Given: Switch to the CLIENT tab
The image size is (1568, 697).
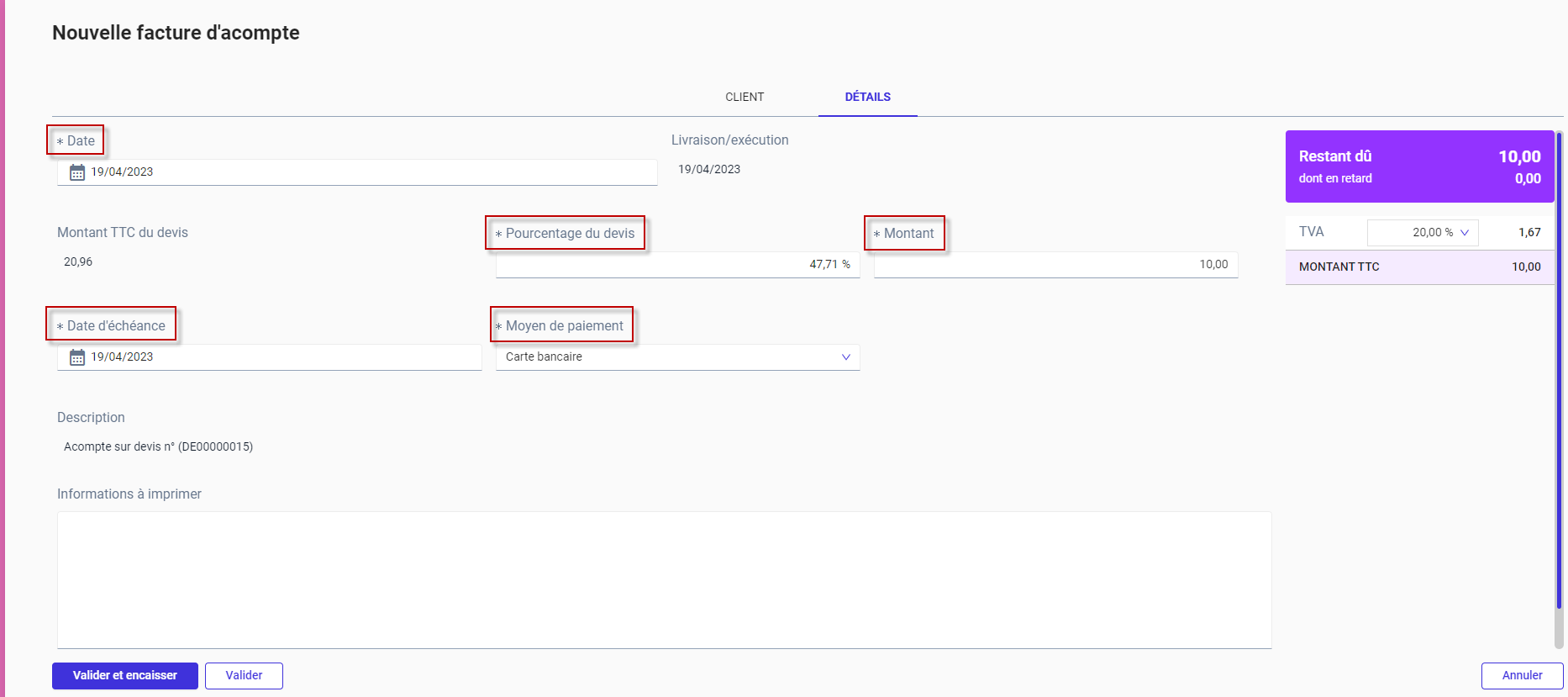Looking at the screenshot, I should (x=745, y=97).
